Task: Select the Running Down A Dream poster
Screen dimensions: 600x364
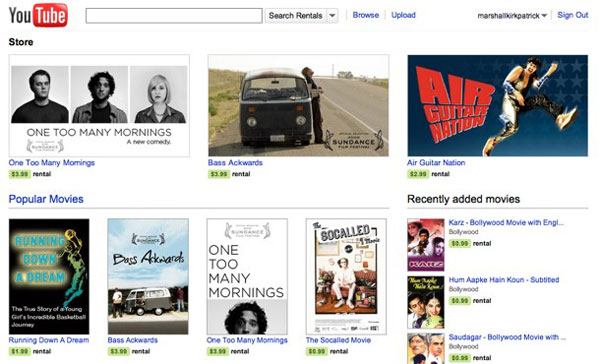Action: point(49,276)
